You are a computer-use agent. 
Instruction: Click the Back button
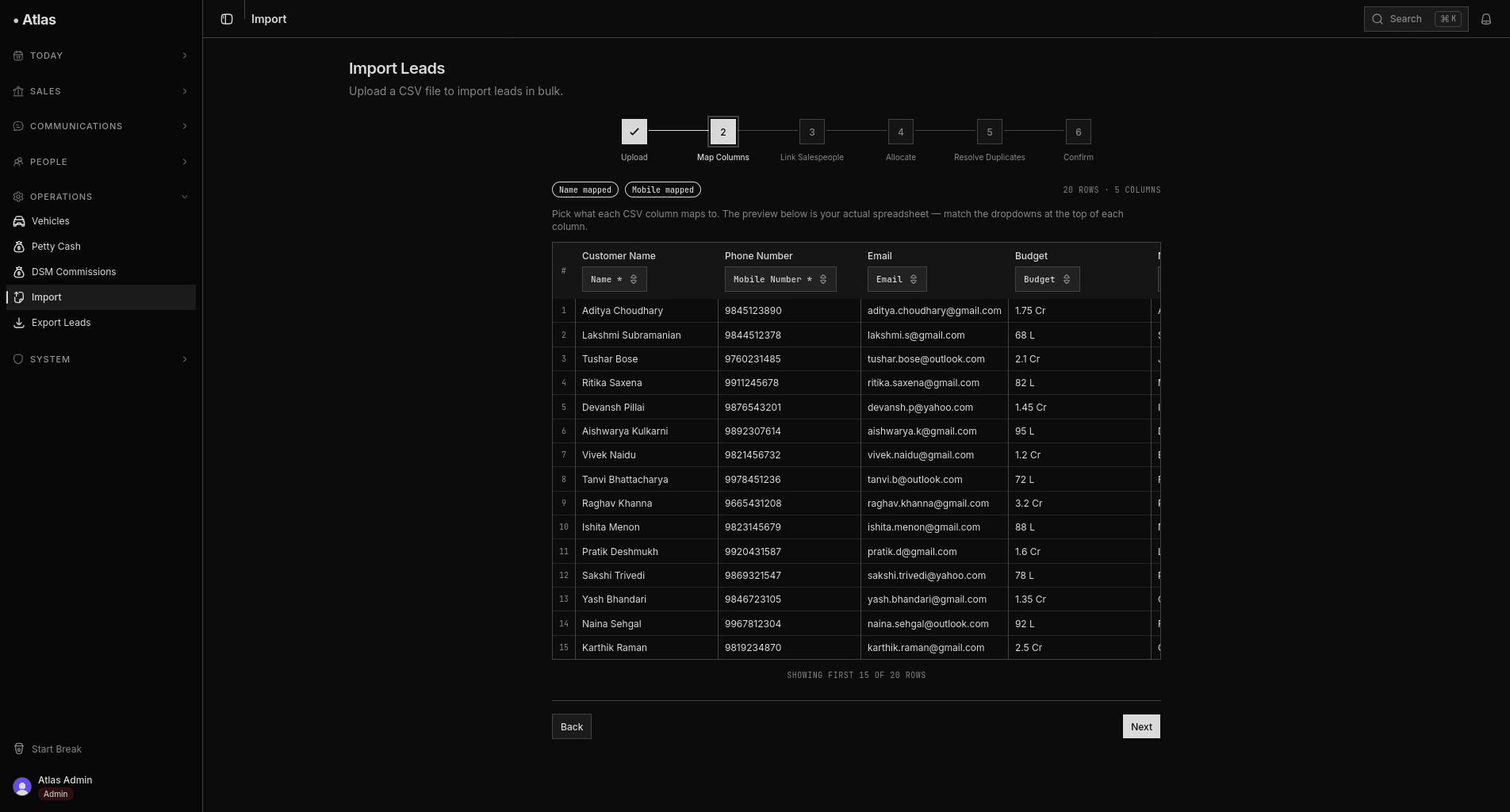tap(572, 726)
